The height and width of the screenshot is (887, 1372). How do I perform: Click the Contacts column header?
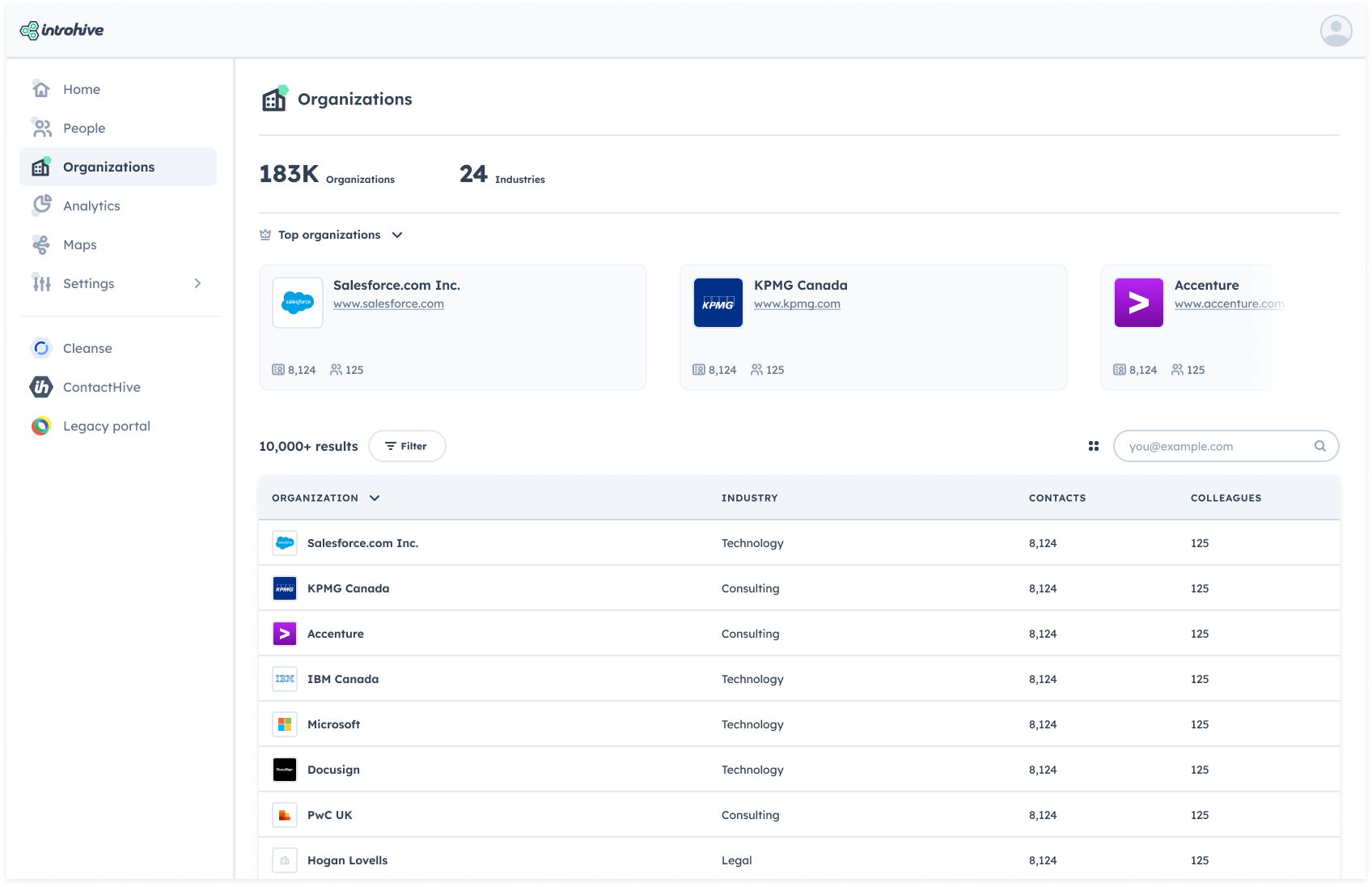pos(1057,498)
